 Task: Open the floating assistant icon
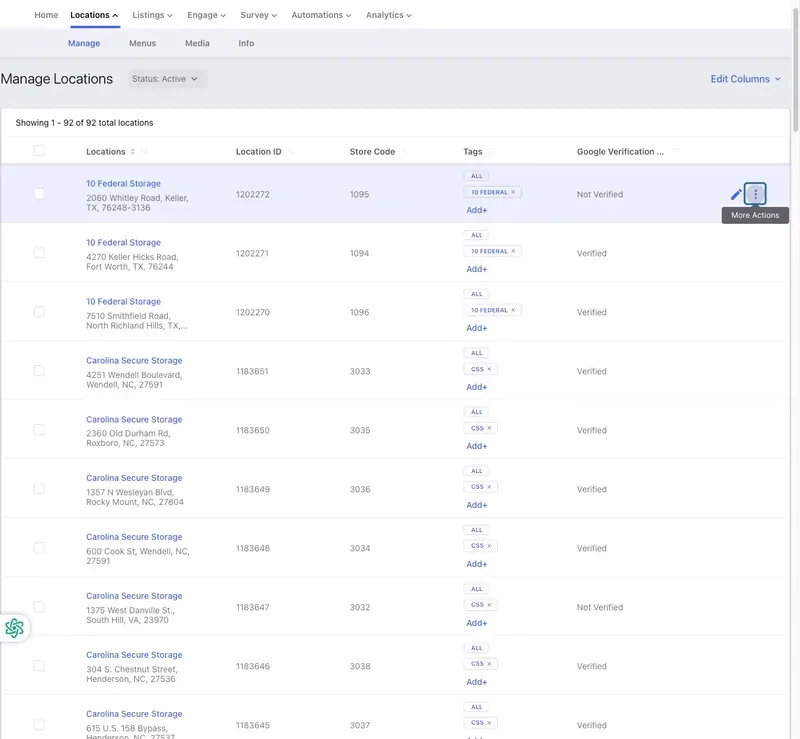tap(14, 628)
